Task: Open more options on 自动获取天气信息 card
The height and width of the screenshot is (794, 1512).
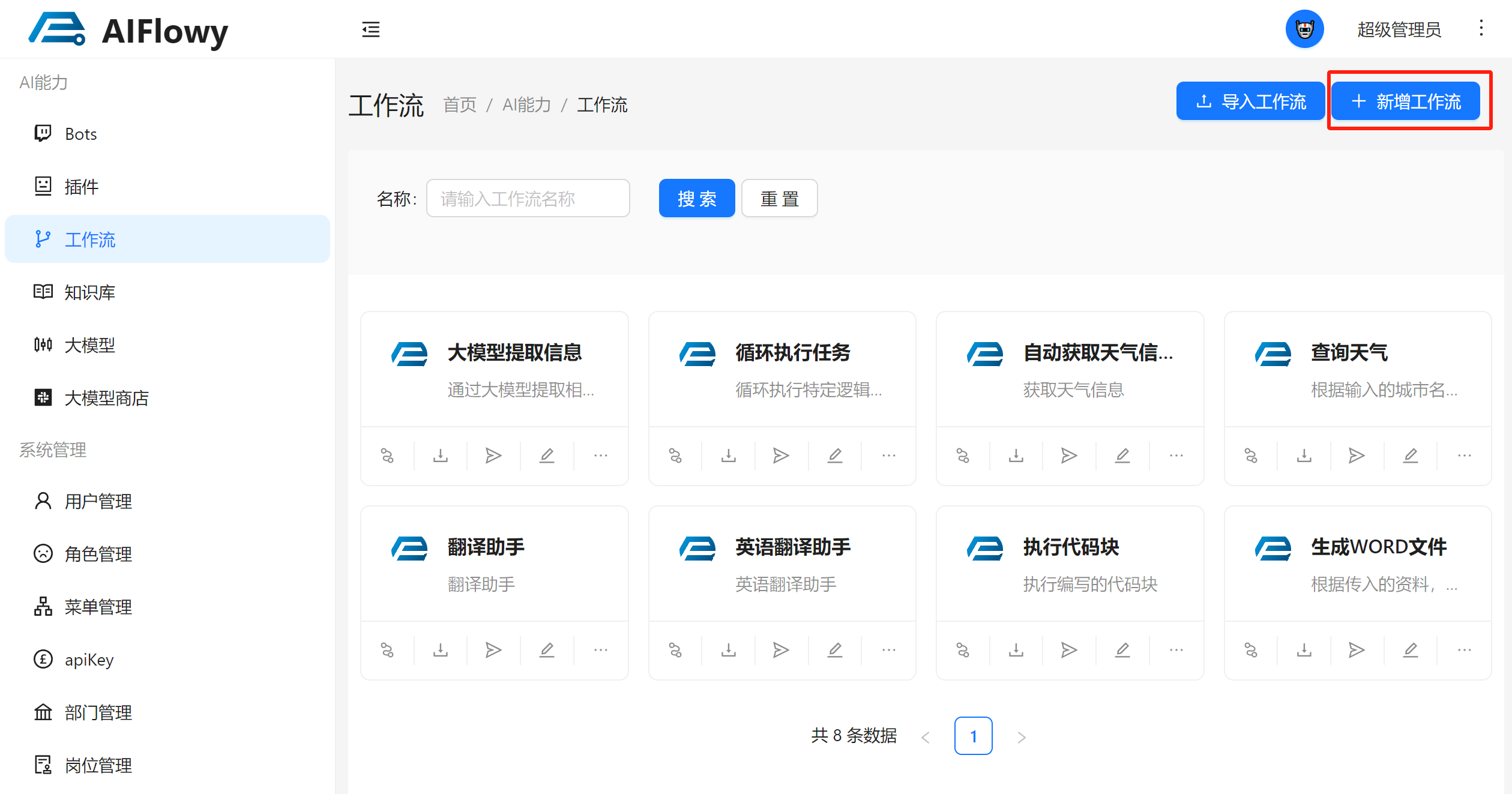Action: (1176, 456)
